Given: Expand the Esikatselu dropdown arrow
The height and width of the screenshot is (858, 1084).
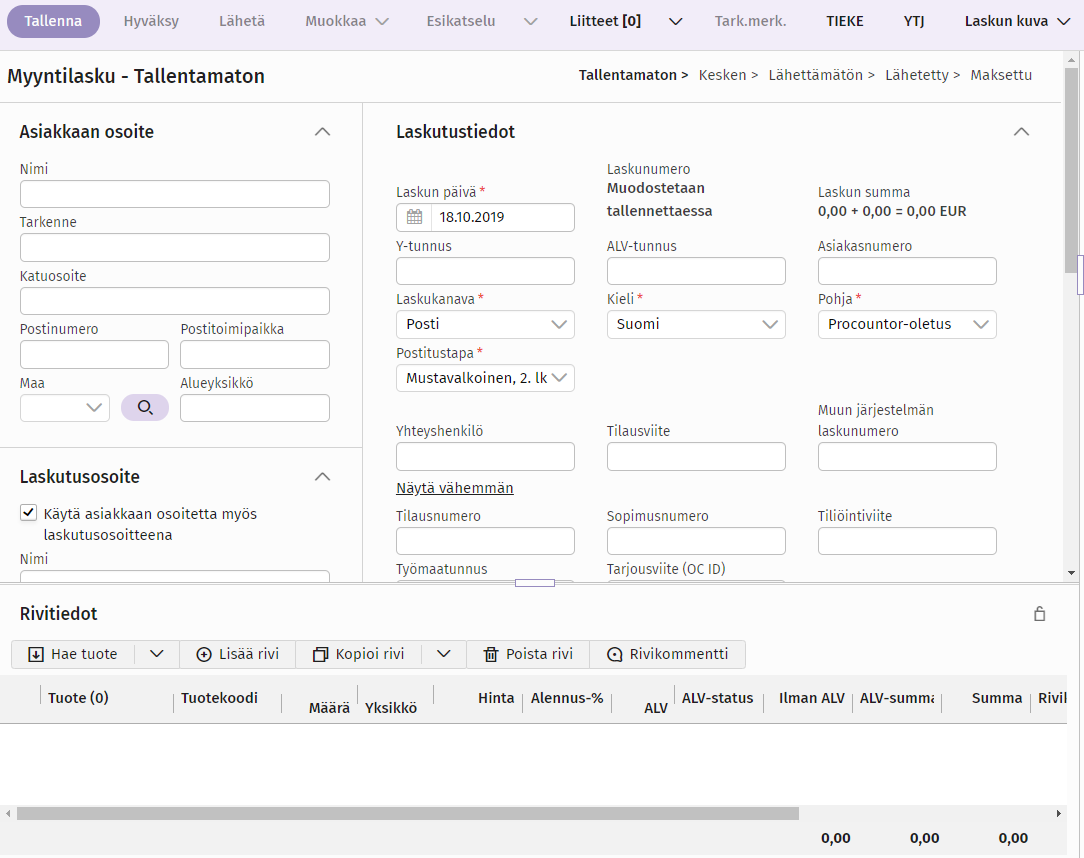Looking at the screenshot, I should [530, 21].
